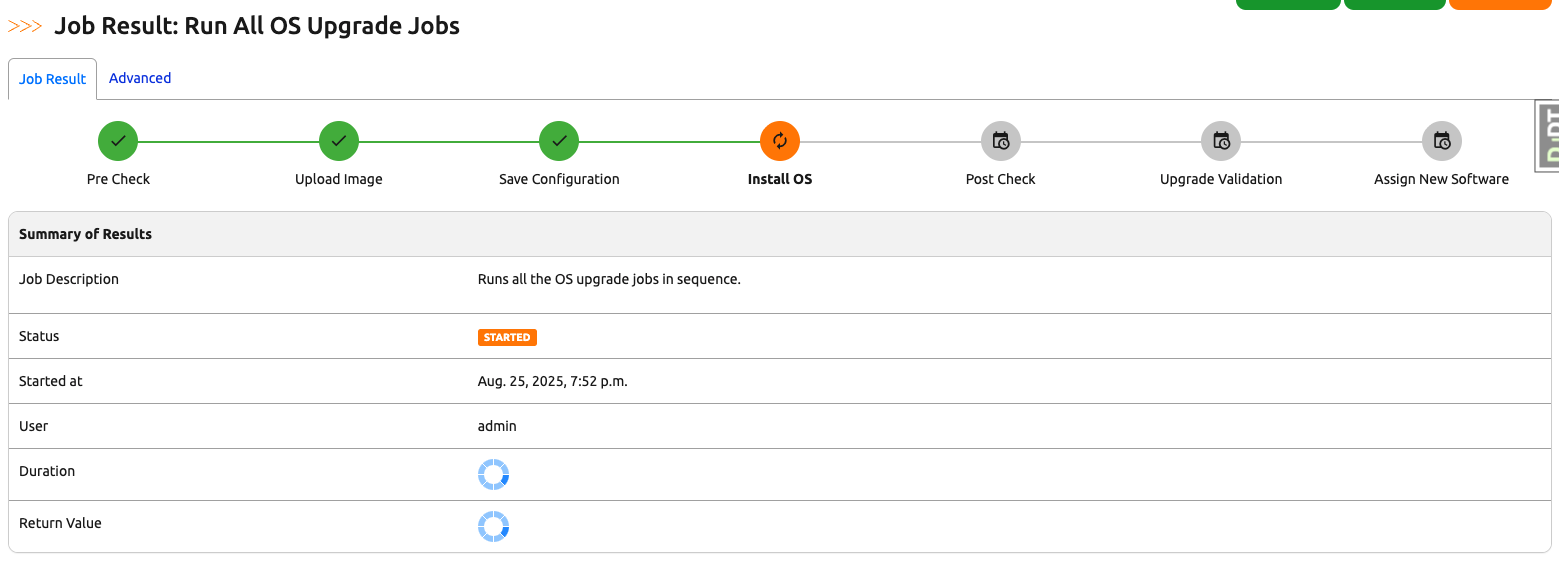Viewport: 1559px width, 574px height.
Task: Click the orange chevrons beside Job Result title
Action: (x=24, y=26)
